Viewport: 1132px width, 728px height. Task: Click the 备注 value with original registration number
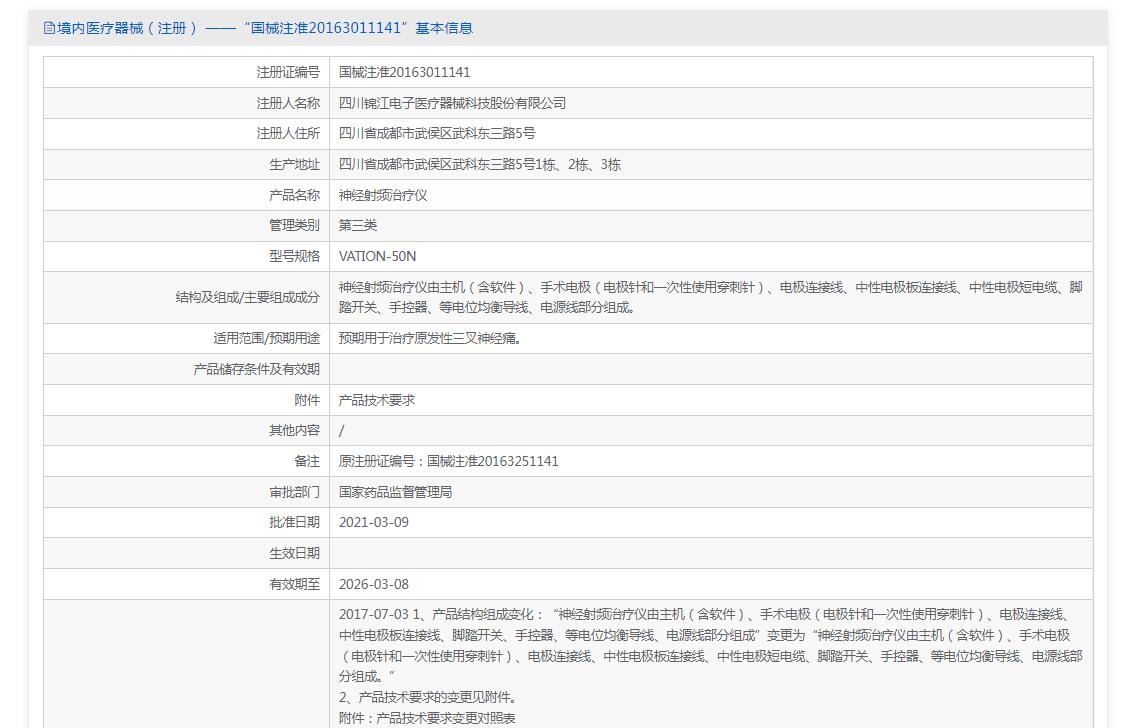click(448, 461)
